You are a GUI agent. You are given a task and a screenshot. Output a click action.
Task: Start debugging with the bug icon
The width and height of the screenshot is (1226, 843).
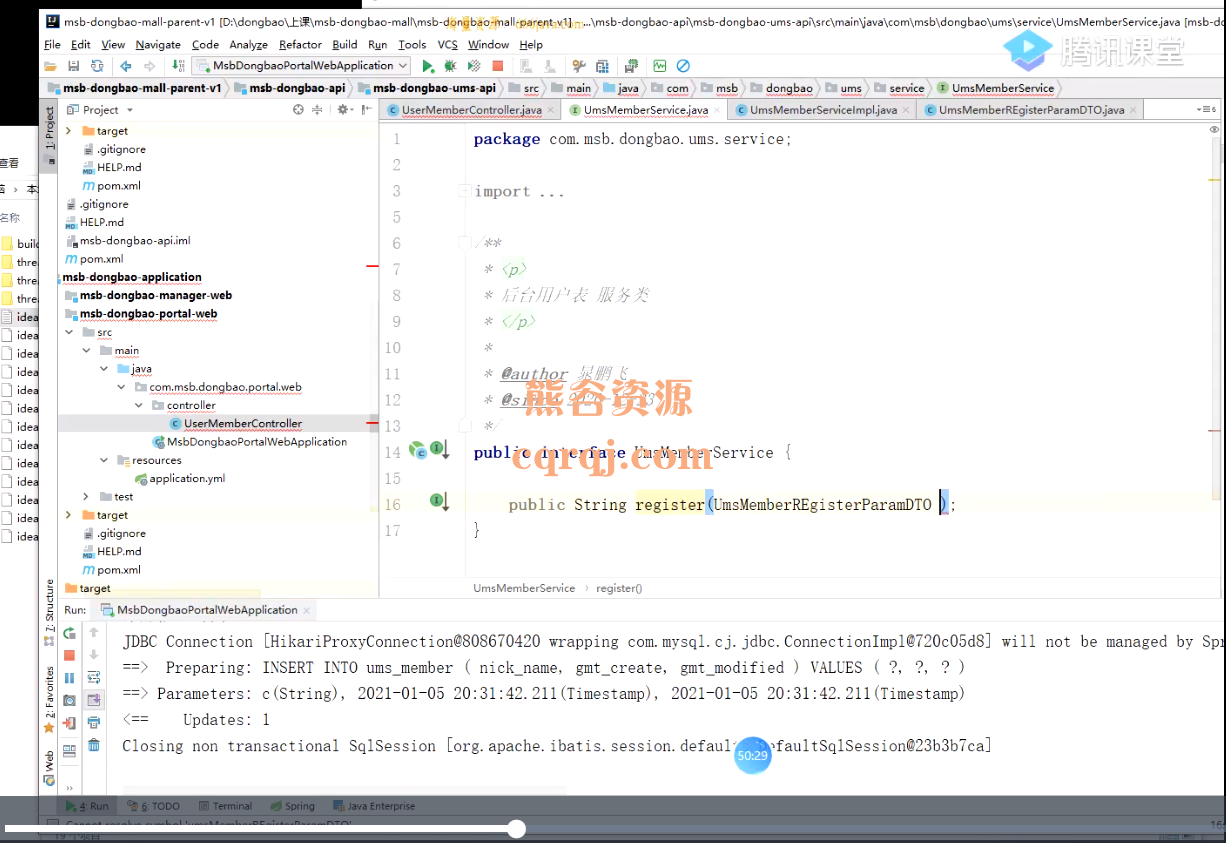tap(450, 66)
